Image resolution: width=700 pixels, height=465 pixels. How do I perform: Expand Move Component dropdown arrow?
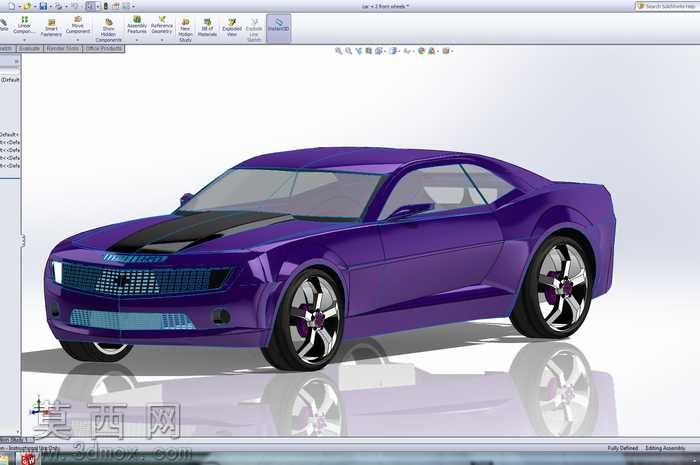click(78, 40)
